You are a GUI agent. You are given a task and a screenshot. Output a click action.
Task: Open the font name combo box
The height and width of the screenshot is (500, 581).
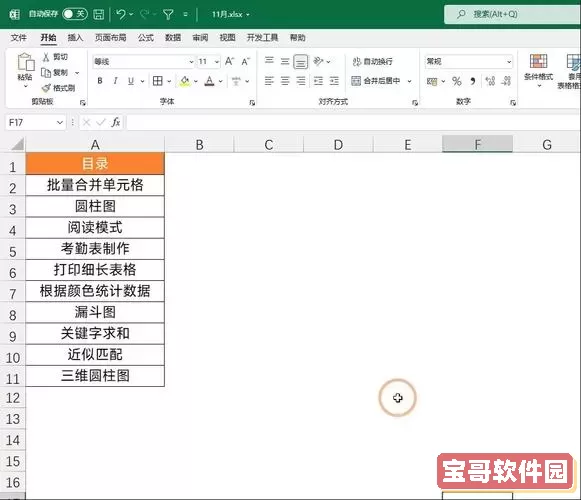(x=143, y=62)
